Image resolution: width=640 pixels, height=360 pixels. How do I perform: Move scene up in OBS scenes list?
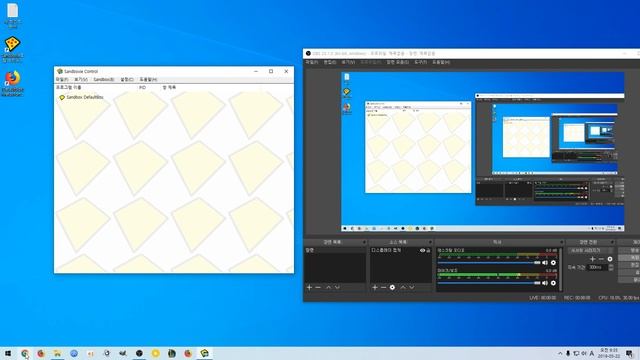tap(329, 287)
